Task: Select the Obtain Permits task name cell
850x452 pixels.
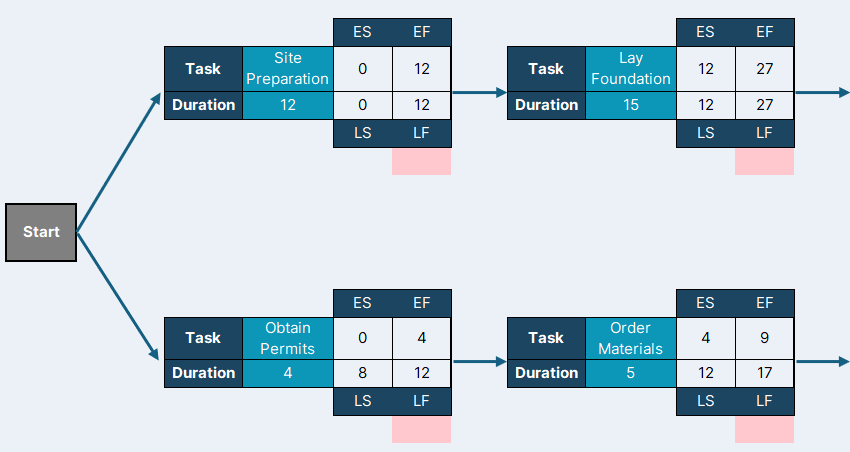Action: click(x=288, y=338)
